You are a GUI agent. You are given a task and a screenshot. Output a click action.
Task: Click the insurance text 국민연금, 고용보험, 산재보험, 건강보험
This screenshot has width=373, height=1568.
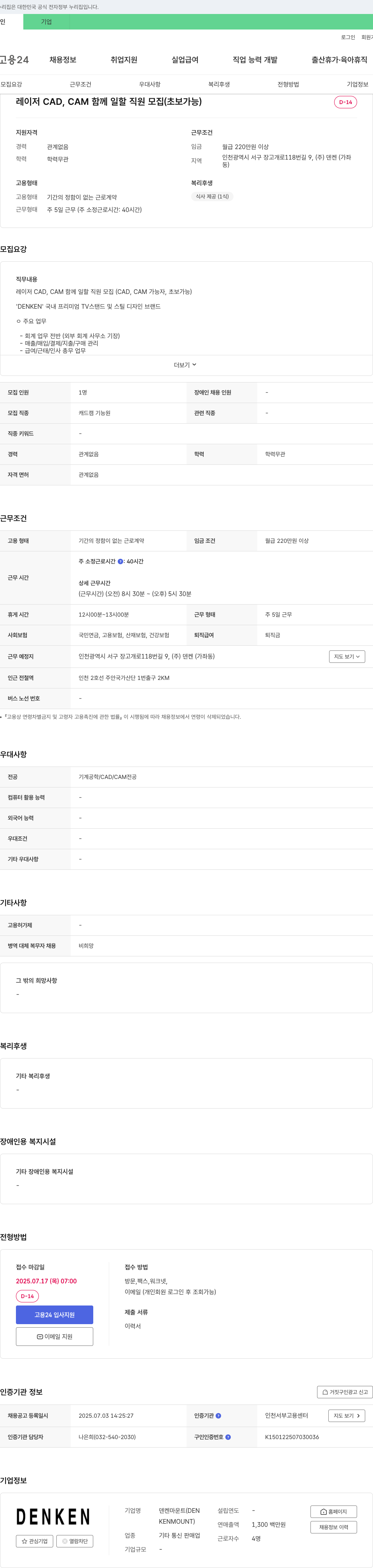(x=124, y=636)
